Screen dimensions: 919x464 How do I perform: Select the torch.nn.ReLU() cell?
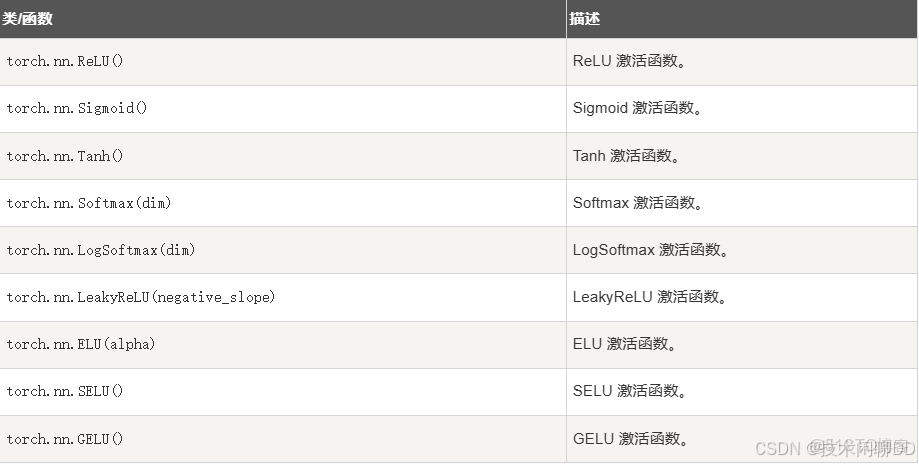[x=65, y=61]
